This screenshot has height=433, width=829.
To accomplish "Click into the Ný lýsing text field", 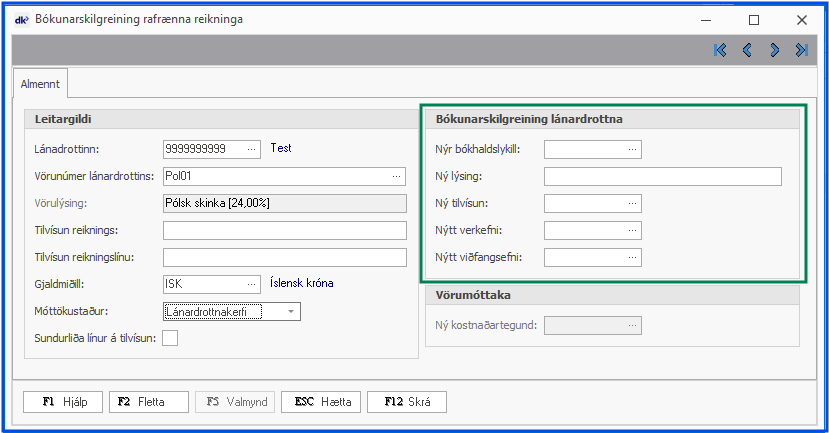I will [662, 177].
